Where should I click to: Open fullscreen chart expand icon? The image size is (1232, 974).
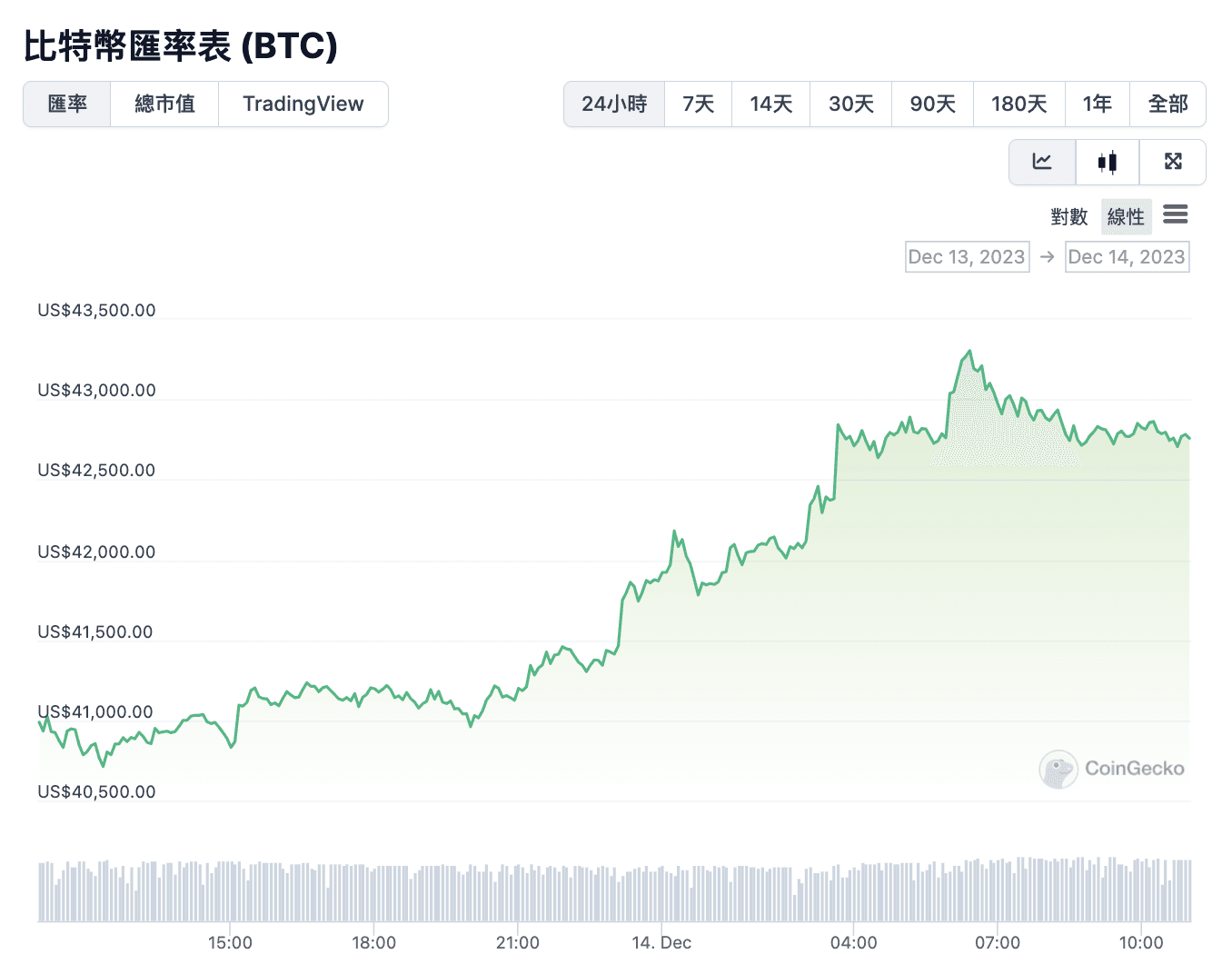coord(1173,162)
